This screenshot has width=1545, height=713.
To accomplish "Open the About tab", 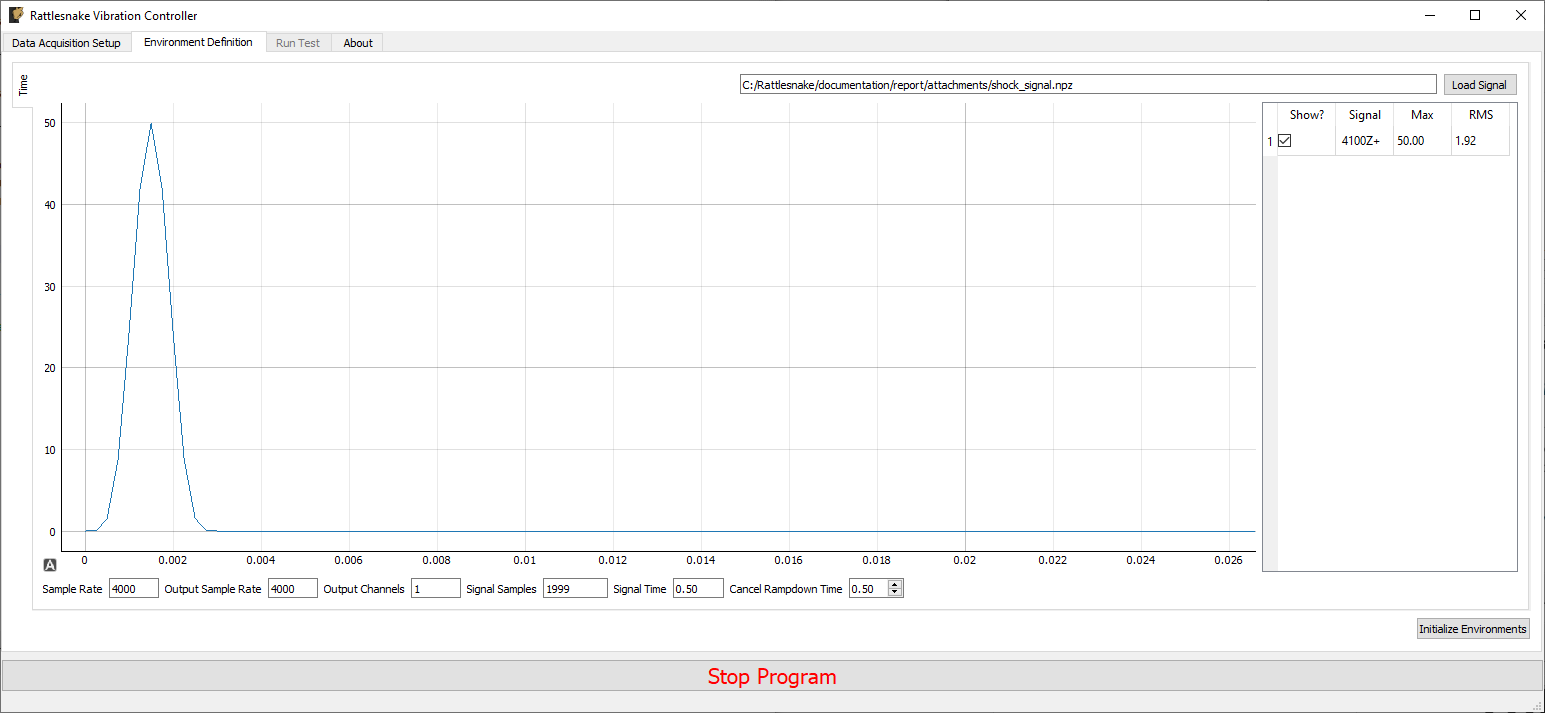I will pos(357,42).
